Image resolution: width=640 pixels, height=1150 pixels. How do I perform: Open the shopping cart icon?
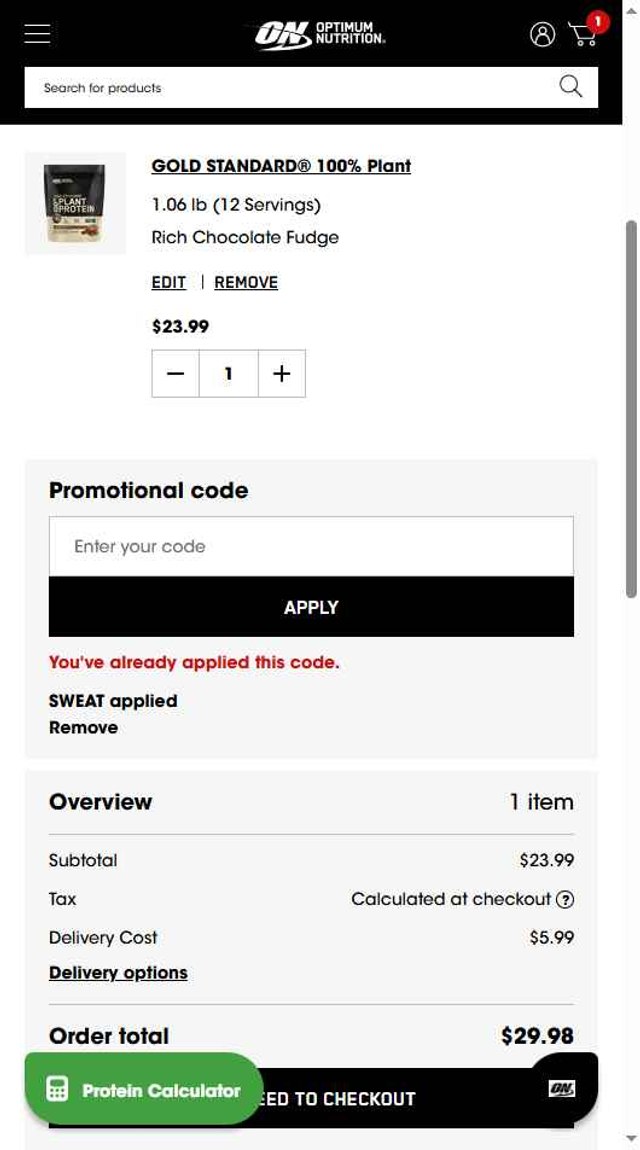pyautogui.click(x=585, y=33)
